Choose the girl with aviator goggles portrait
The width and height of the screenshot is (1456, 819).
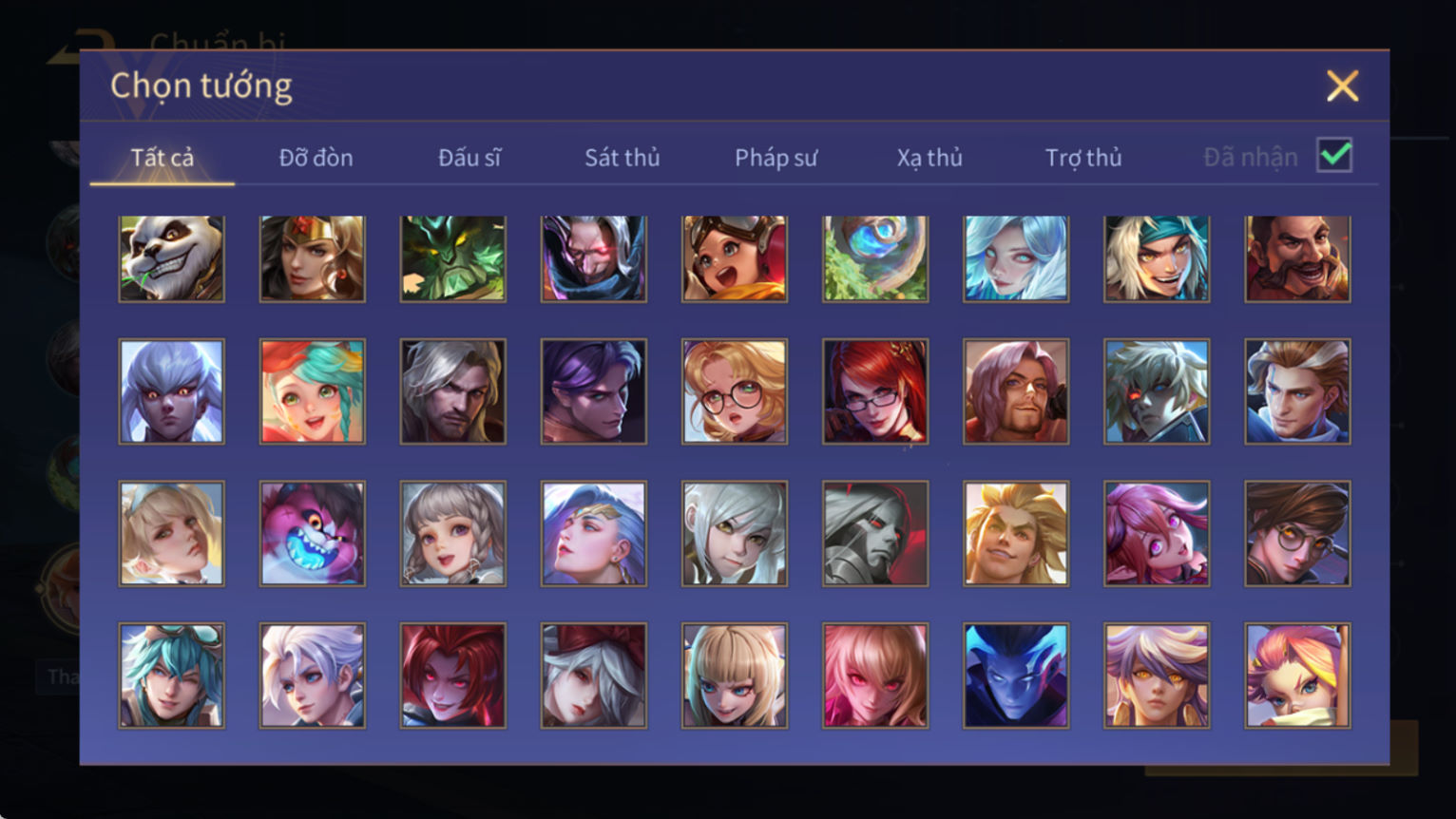[x=735, y=258]
